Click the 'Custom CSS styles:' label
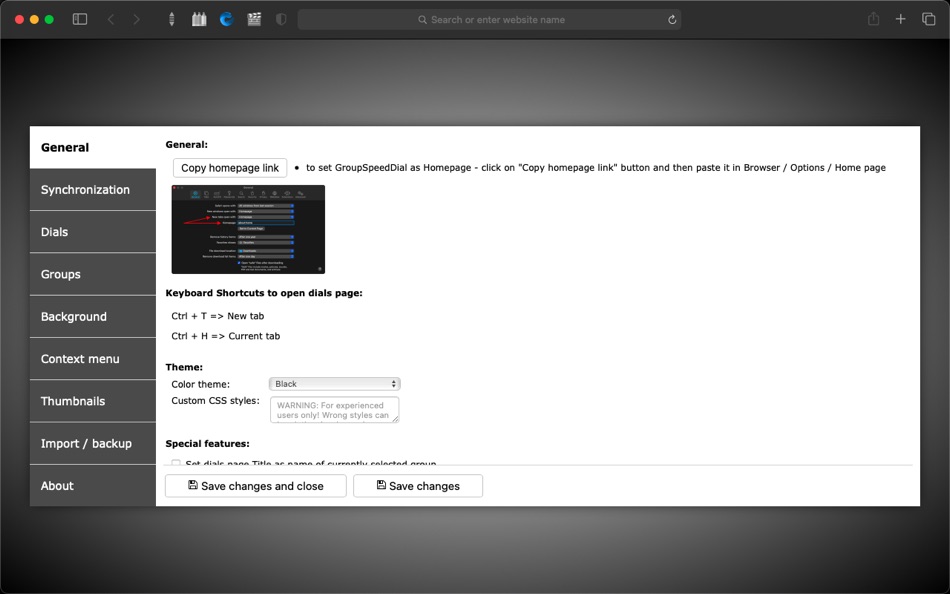950x594 pixels. click(x=215, y=401)
